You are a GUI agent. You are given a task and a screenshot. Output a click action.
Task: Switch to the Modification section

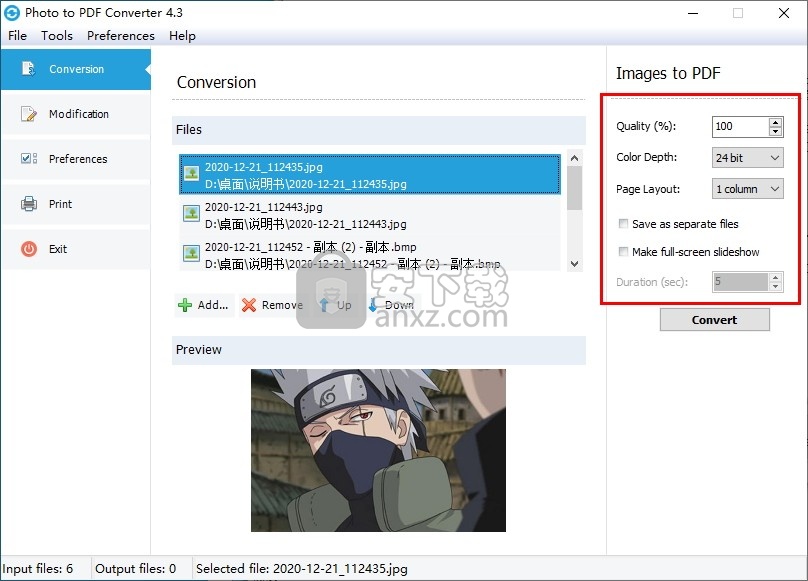(x=76, y=114)
